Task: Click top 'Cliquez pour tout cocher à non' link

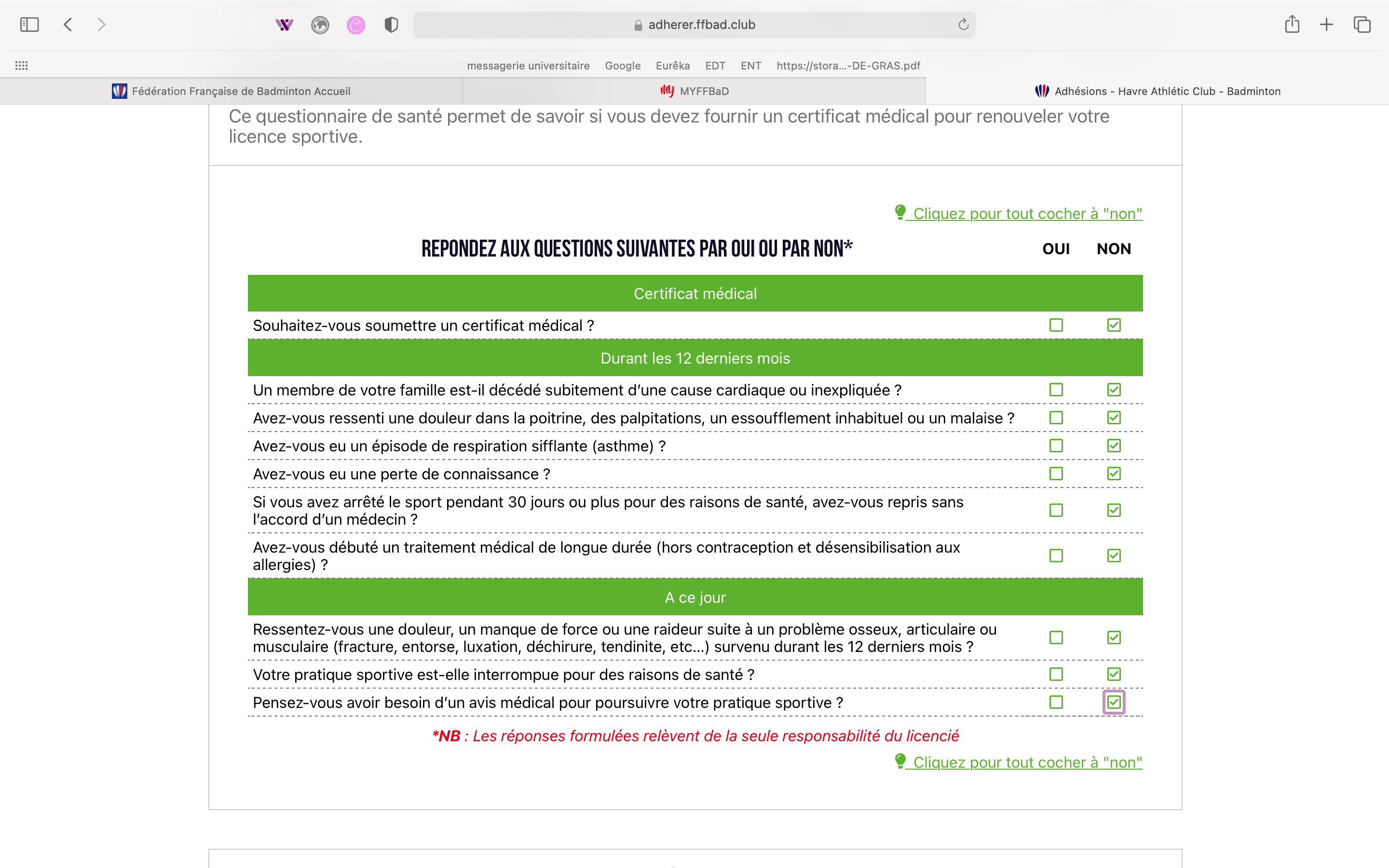Action: (x=1027, y=214)
